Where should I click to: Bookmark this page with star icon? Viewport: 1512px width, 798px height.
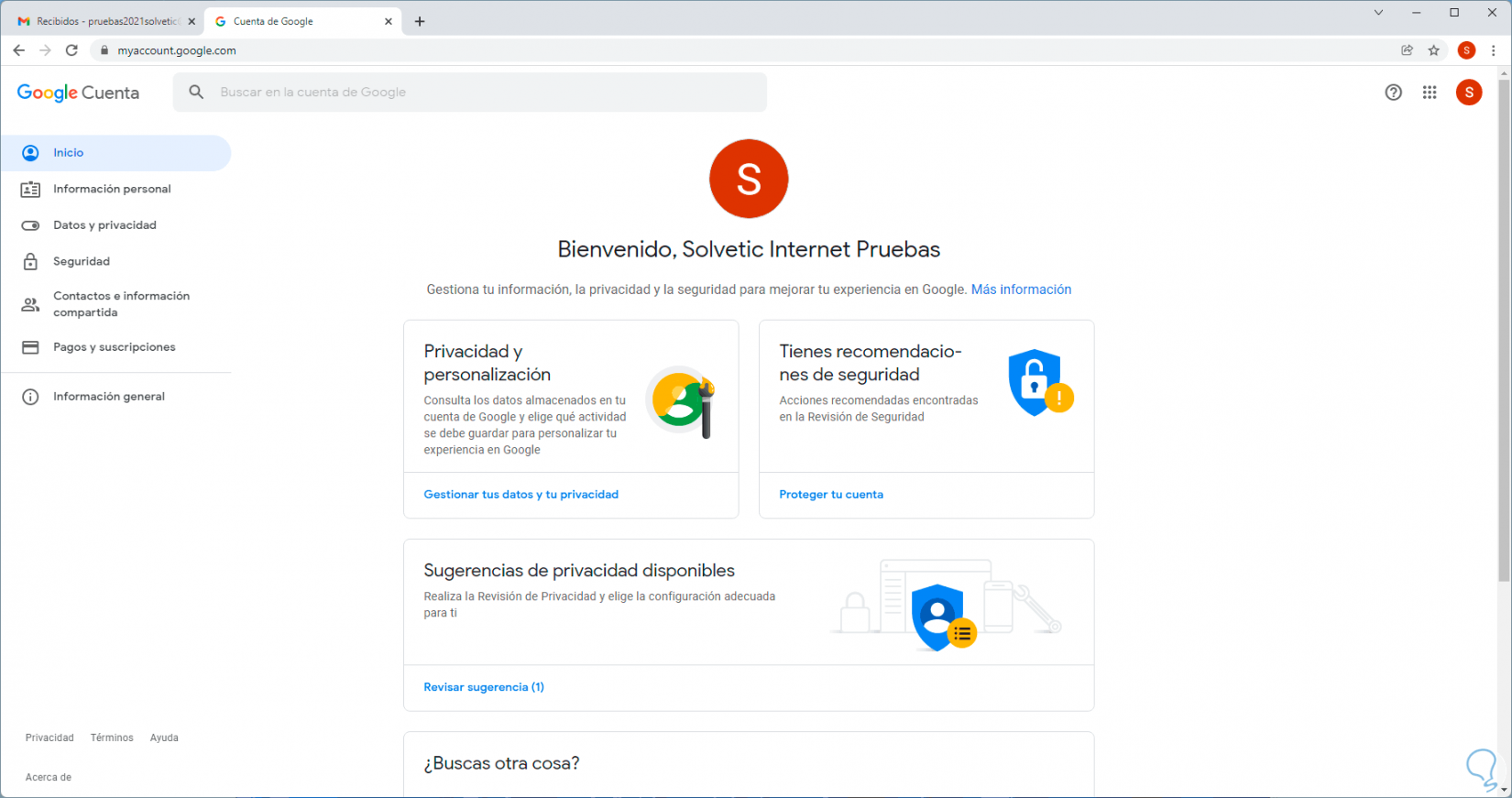coord(1434,50)
